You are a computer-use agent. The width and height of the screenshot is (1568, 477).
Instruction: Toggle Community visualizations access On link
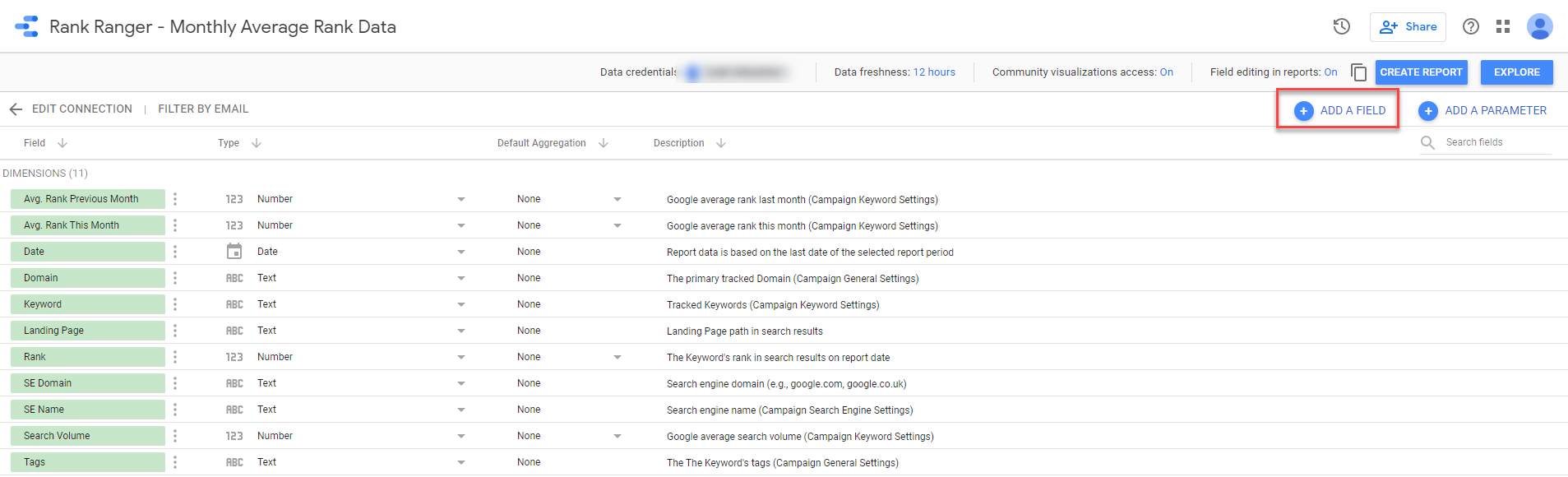[x=1166, y=72]
